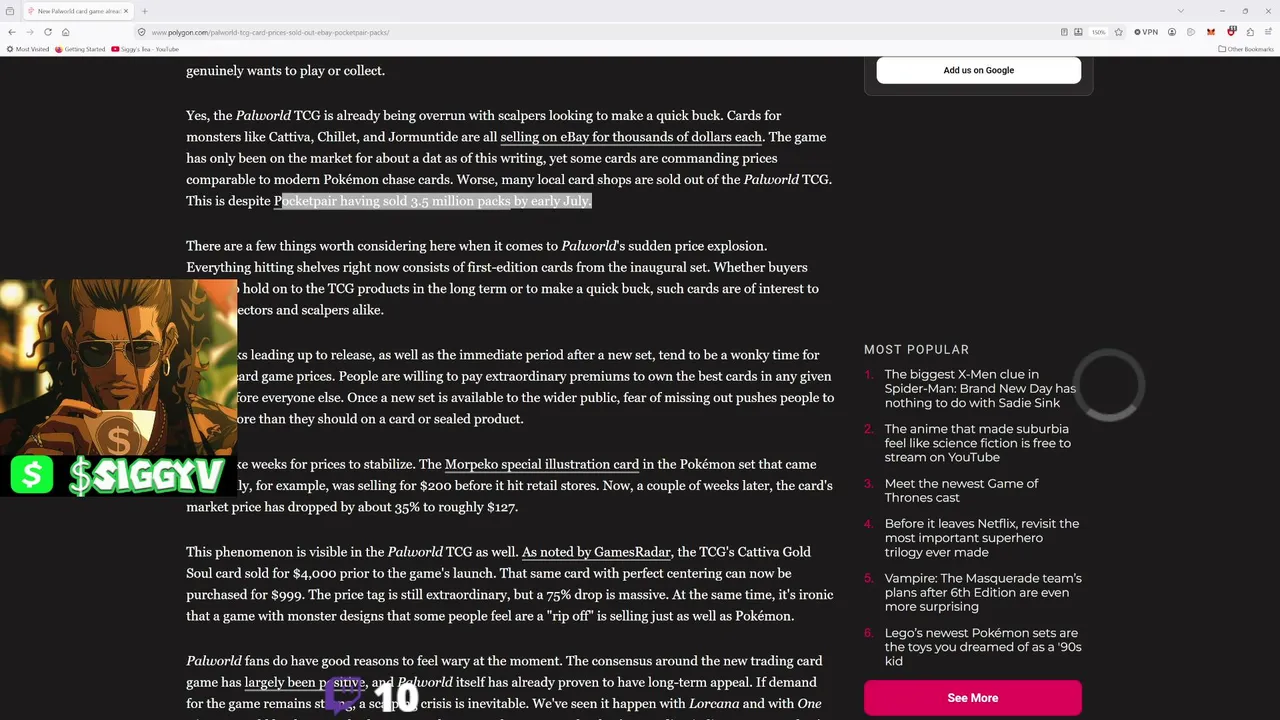Open the Firefox account/sync icon beside MetaMask
1280x720 pixels.
coord(1191,32)
